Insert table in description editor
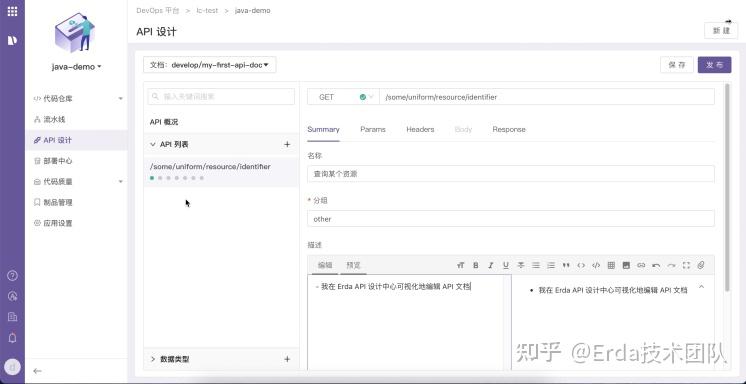Viewport: 746px width, 384px height. pos(611,266)
